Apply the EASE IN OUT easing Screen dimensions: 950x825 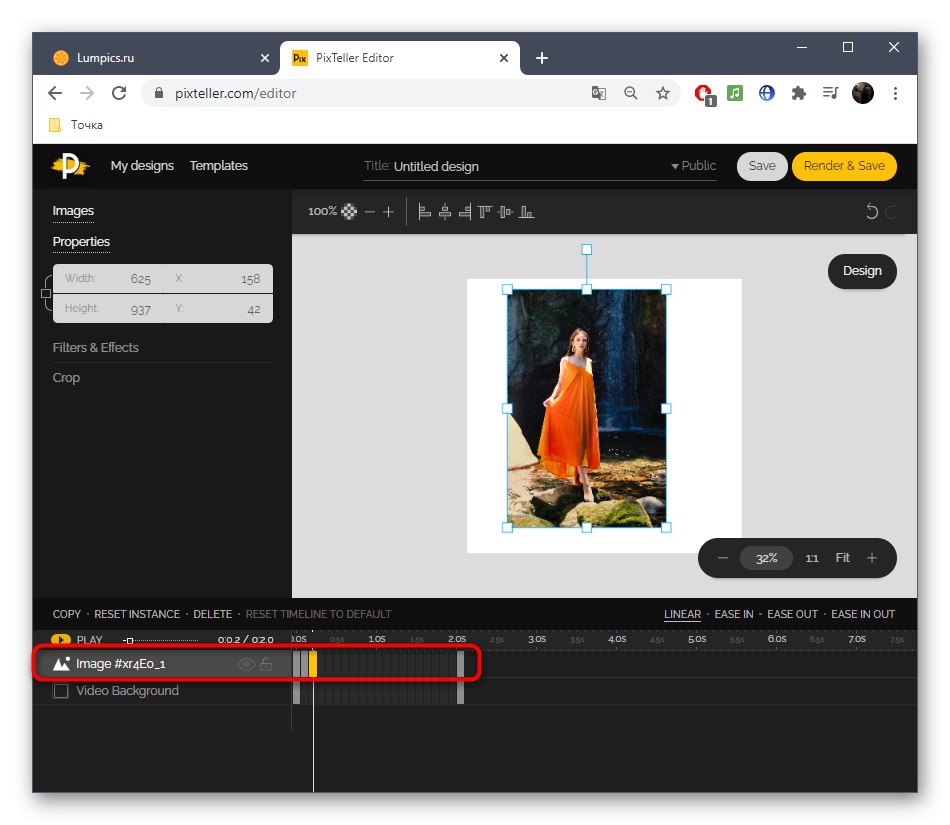pos(862,614)
